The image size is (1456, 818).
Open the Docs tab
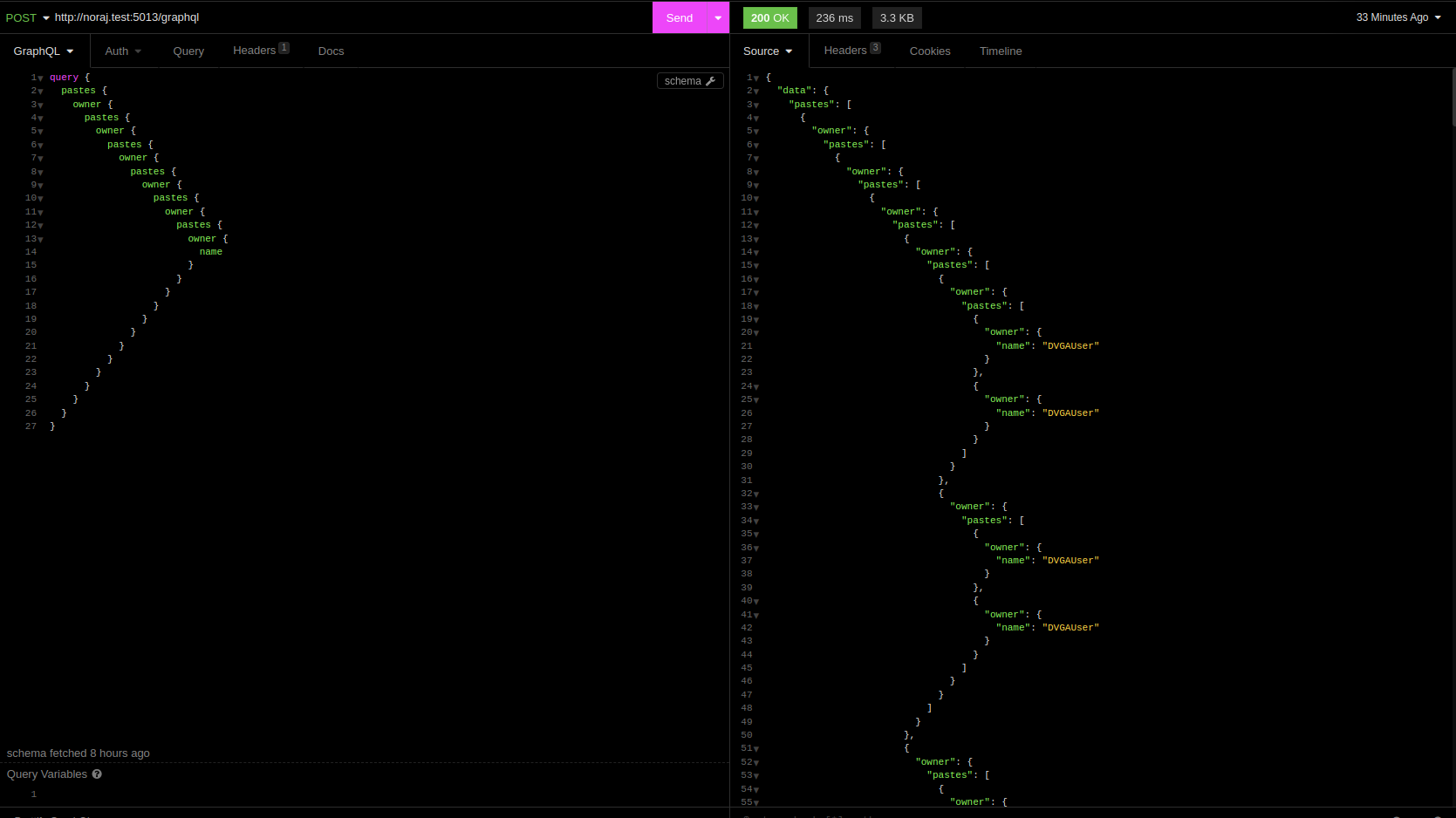pyautogui.click(x=331, y=51)
